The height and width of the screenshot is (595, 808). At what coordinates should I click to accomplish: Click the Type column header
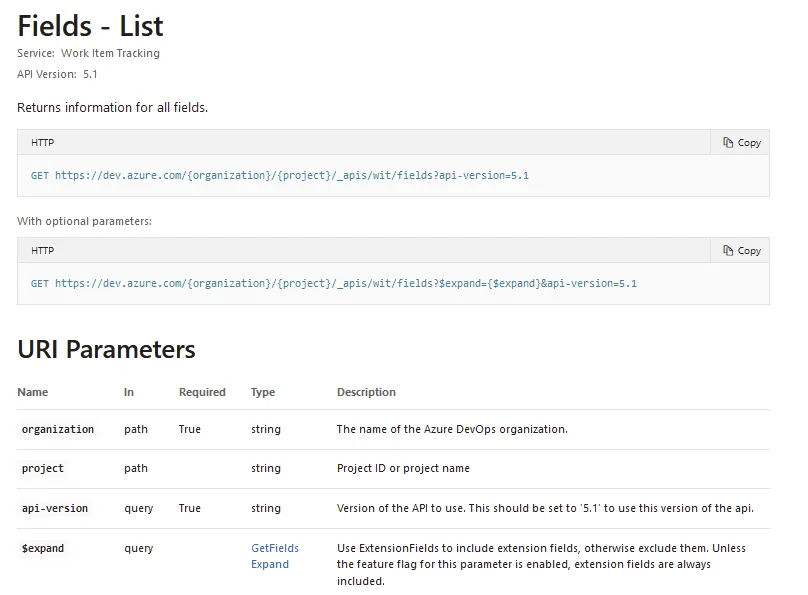click(263, 392)
